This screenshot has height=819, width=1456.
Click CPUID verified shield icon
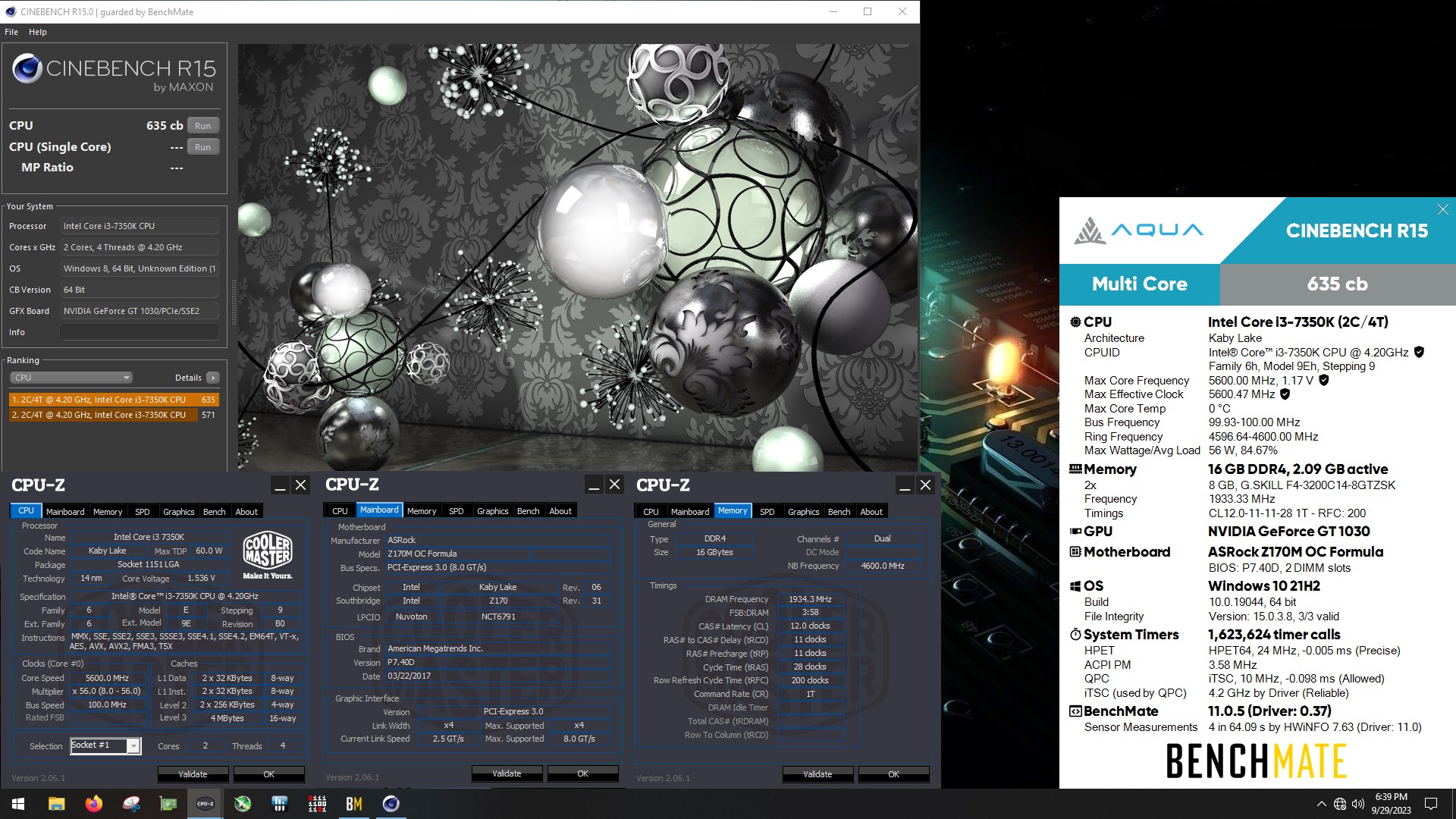pos(1419,352)
